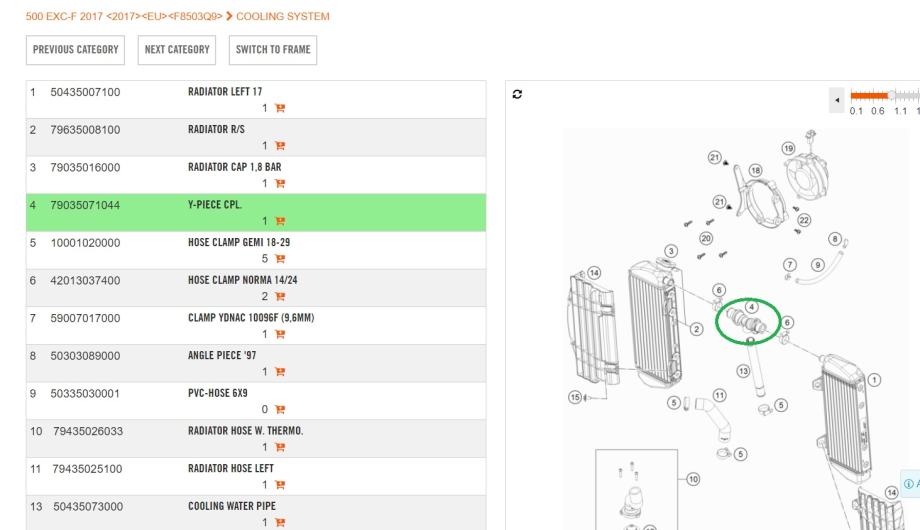Click the PVC-HOSE 6X9 part name

click(x=218, y=393)
